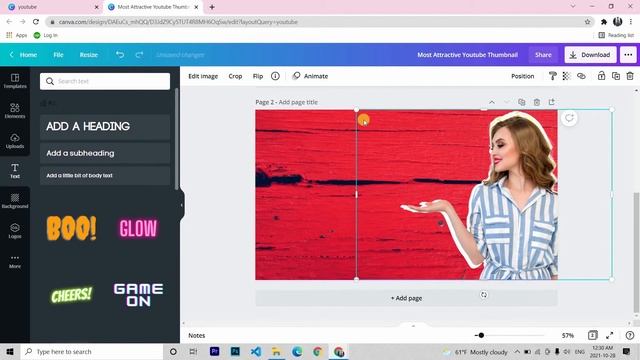Choose the Crop option

[235, 76]
